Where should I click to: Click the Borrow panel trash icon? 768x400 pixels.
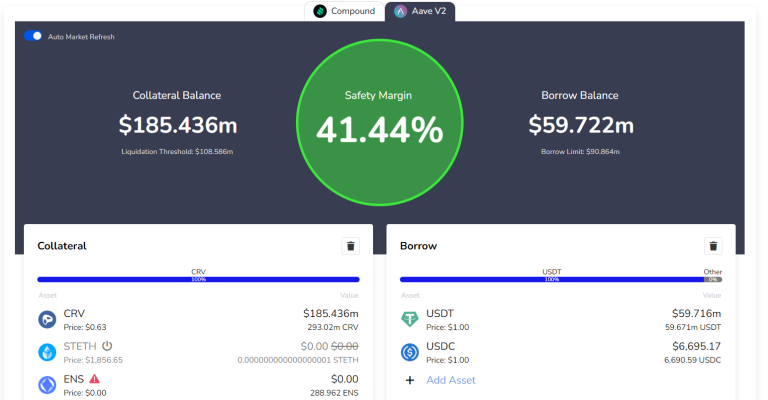(x=713, y=246)
